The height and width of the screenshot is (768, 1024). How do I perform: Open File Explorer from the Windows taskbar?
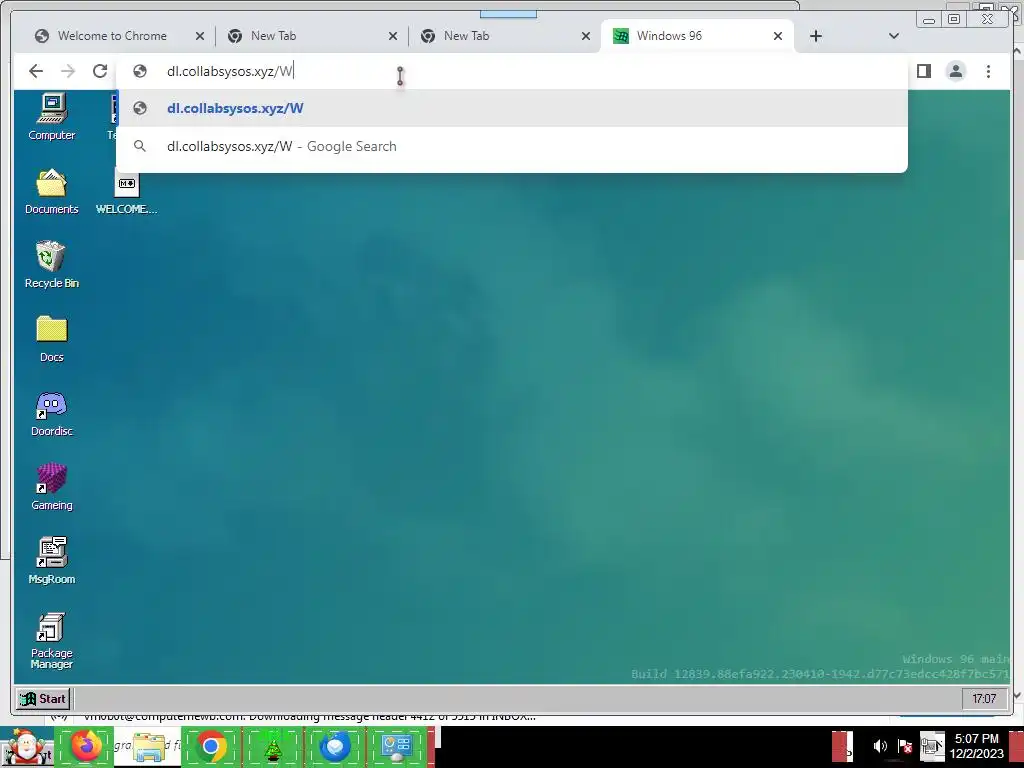[x=149, y=746]
